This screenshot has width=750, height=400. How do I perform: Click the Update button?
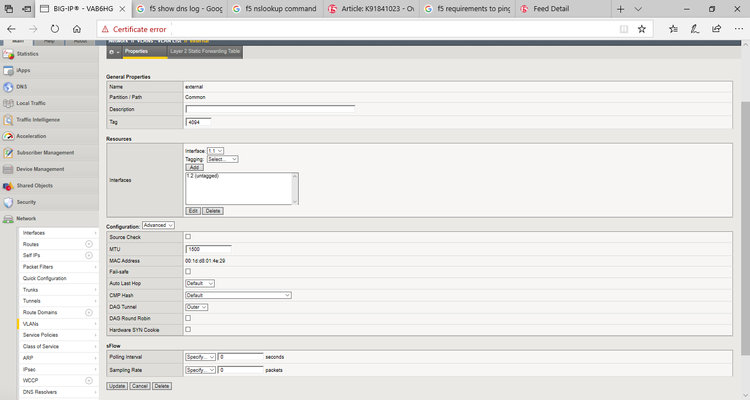[x=117, y=386]
